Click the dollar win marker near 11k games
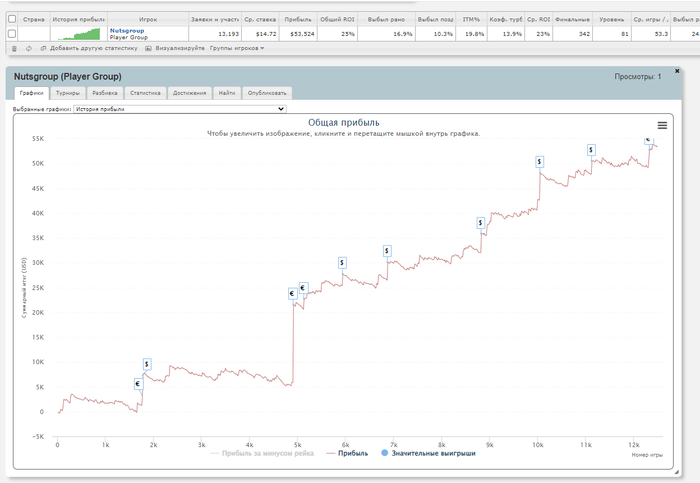This screenshot has width=700, height=483. pos(591,149)
